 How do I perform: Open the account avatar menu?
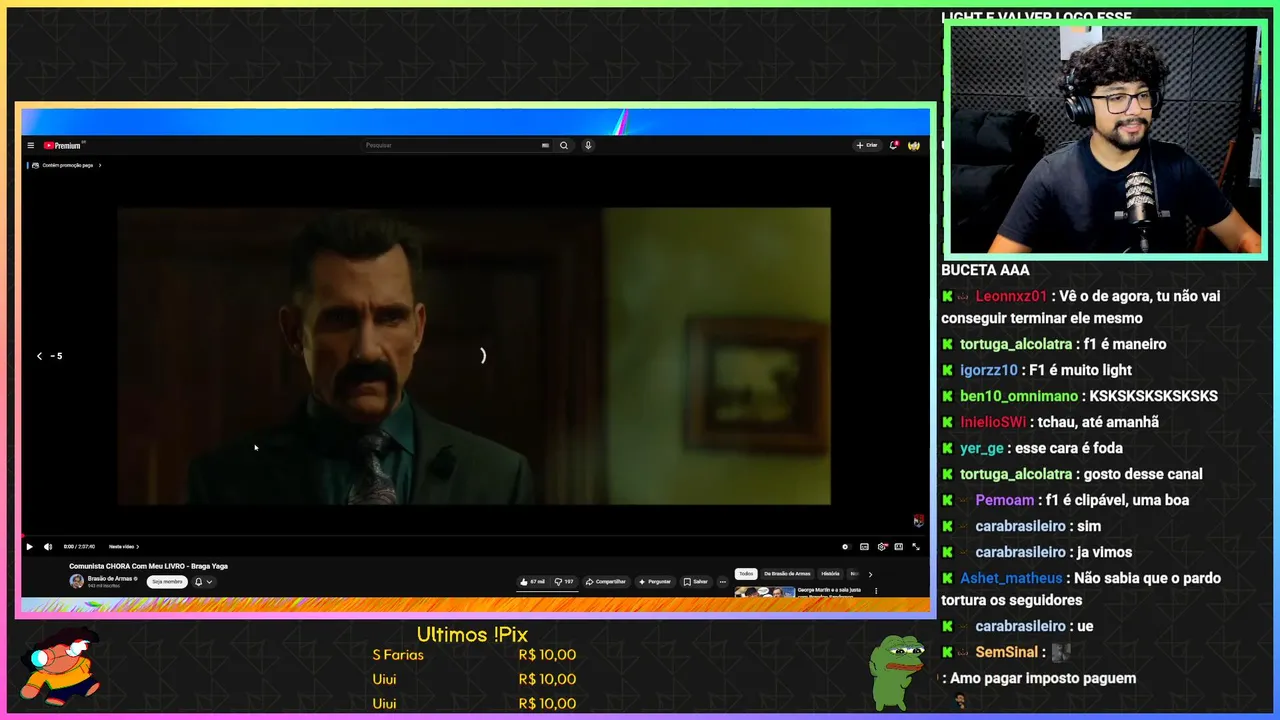(913, 145)
